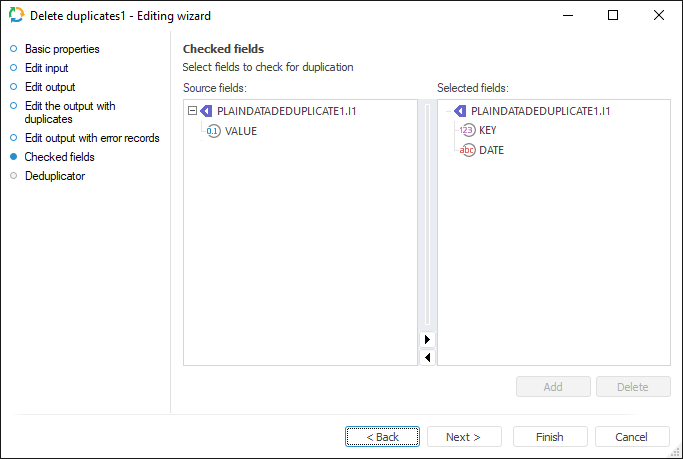
Task: Go to Basic properties step
Action: 62,49
